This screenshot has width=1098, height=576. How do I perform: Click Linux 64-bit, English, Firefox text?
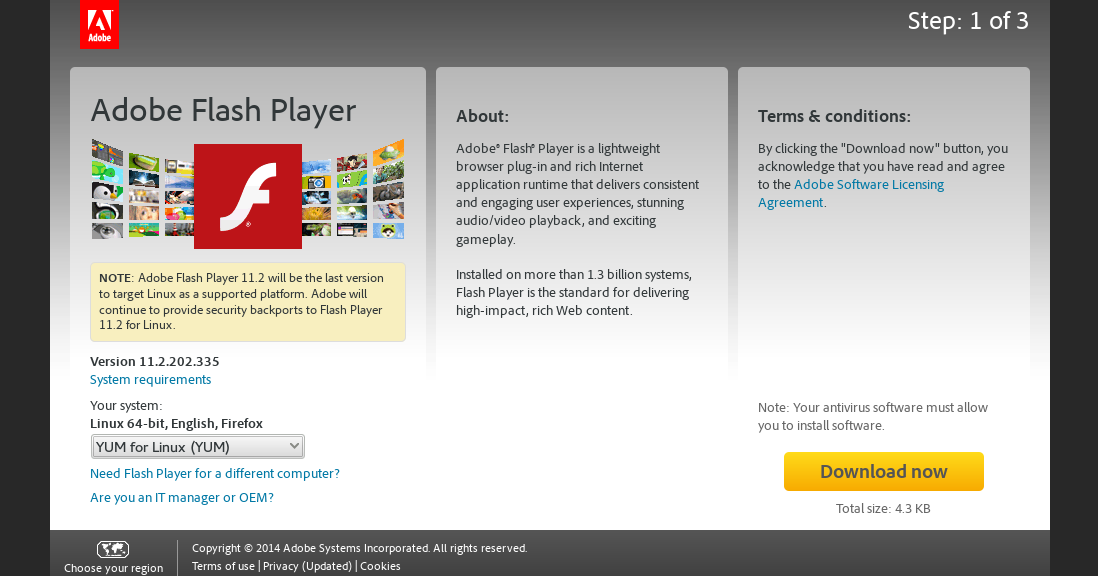[x=176, y=423]
